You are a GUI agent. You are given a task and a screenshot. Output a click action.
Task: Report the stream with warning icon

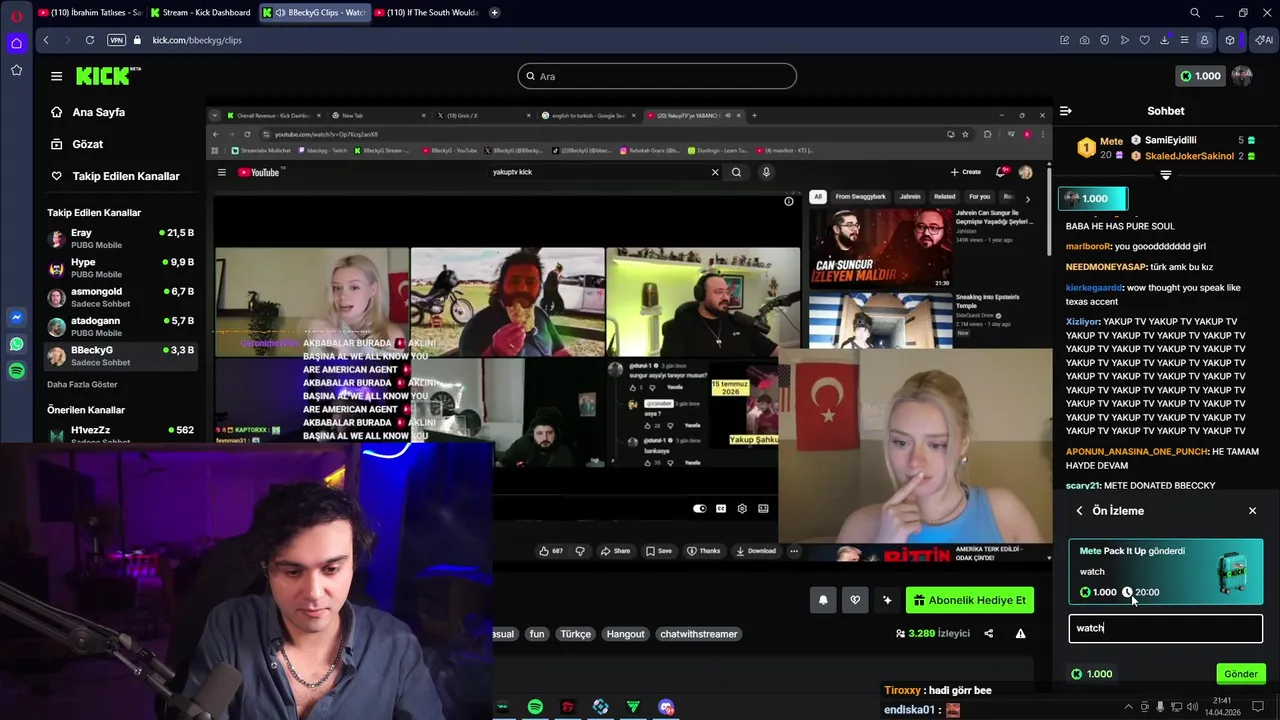coord(1020,633)
